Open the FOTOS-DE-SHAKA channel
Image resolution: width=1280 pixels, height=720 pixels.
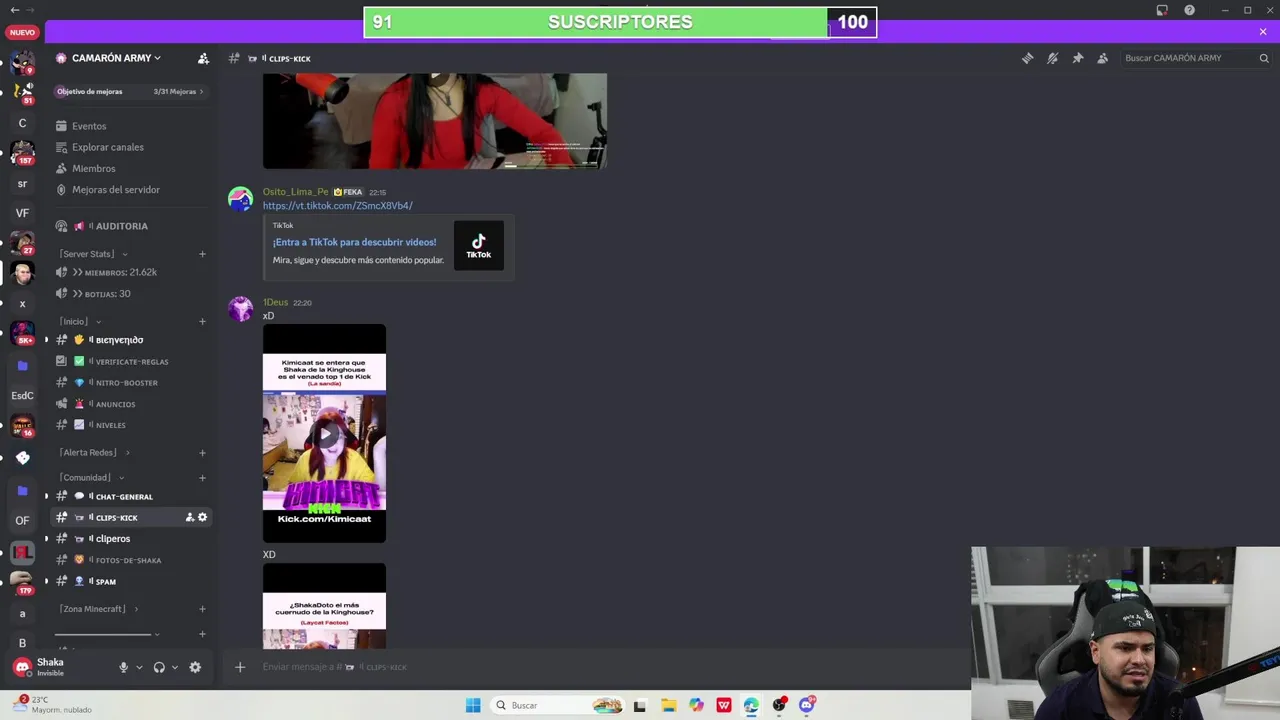point(131,560)
